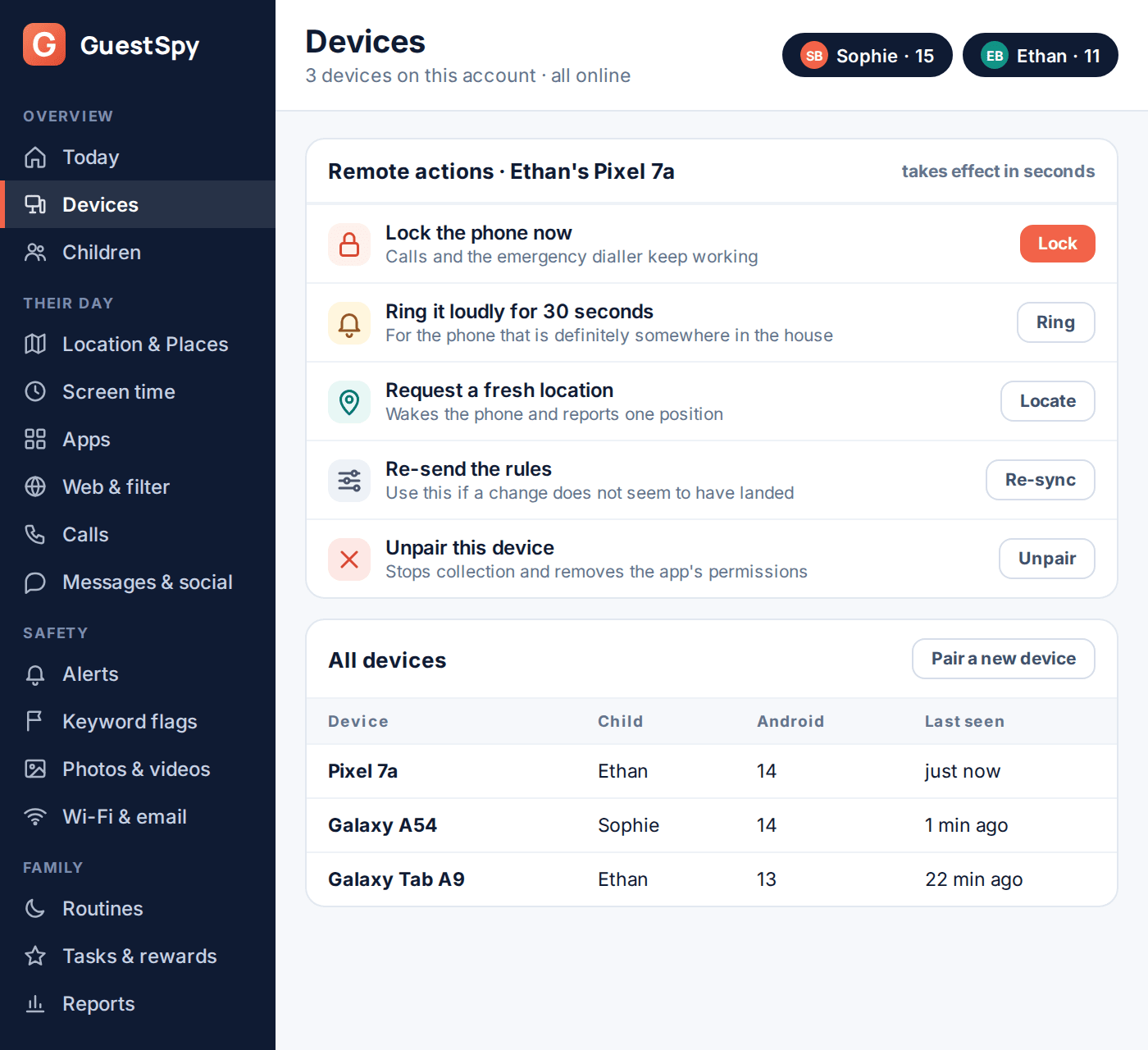1148x1050 pixels.
Task: Switch to the Ethan · 11 profile pill
Action: click(x=1040, y=56)
